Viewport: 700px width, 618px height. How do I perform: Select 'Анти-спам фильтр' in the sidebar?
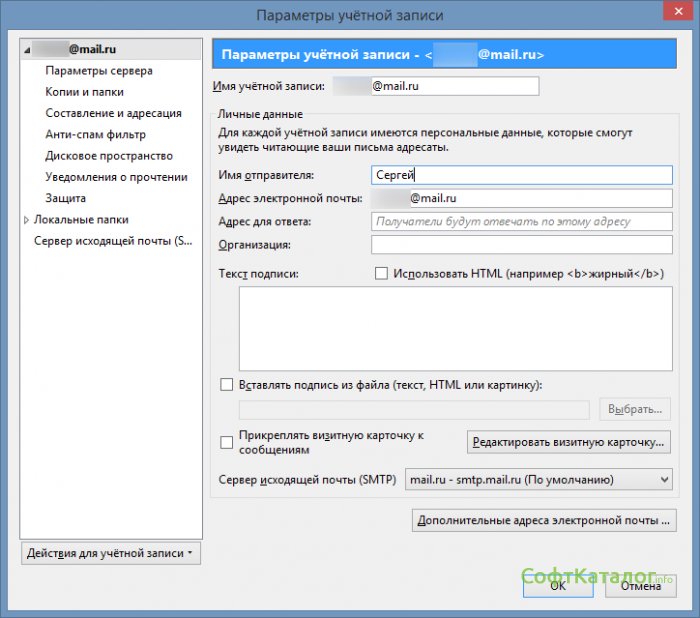95,134
